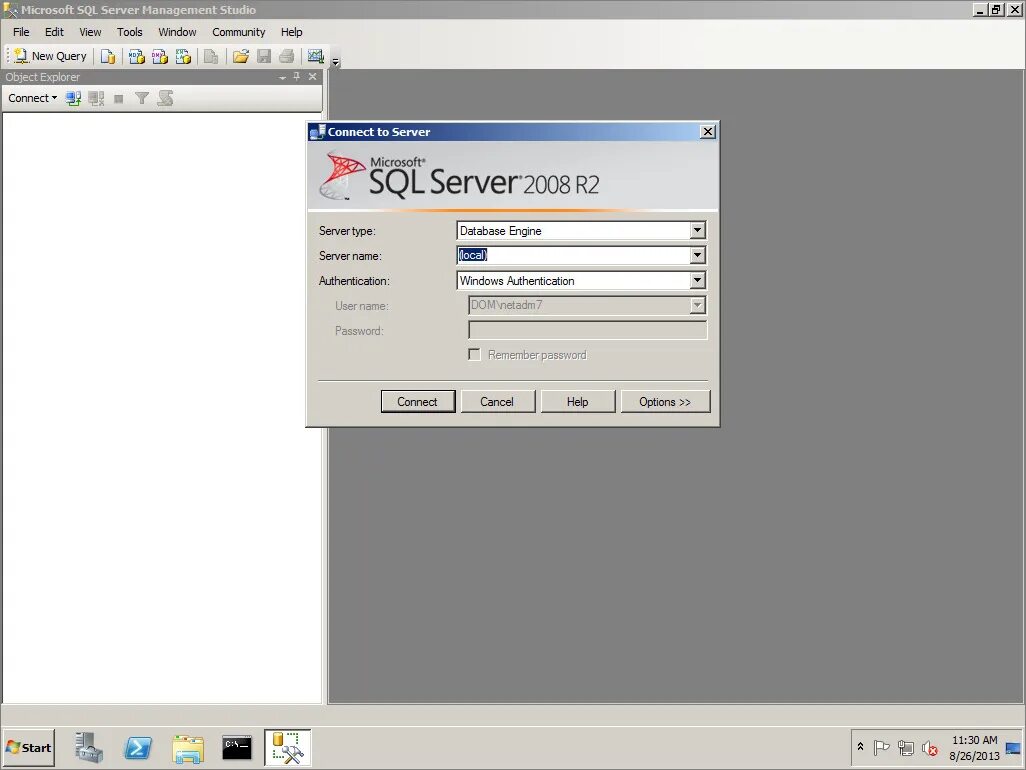Click Connect Object Explorer icon
This screenshot has height=770, width=1026.
[x=73, y=98]
